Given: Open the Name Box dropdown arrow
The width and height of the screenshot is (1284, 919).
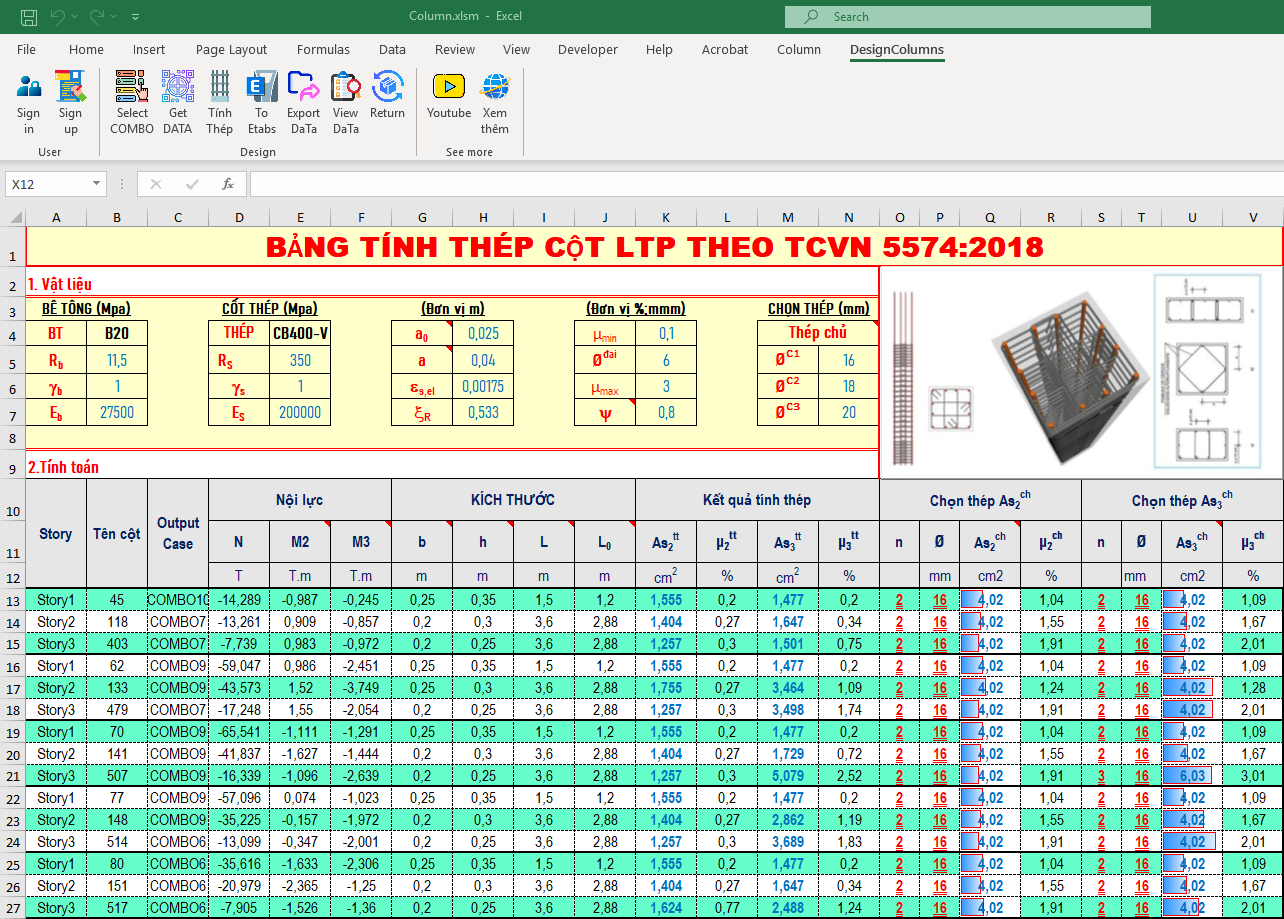Looking at the screenshot, I should pyautogui.click(x=95, y=184).
